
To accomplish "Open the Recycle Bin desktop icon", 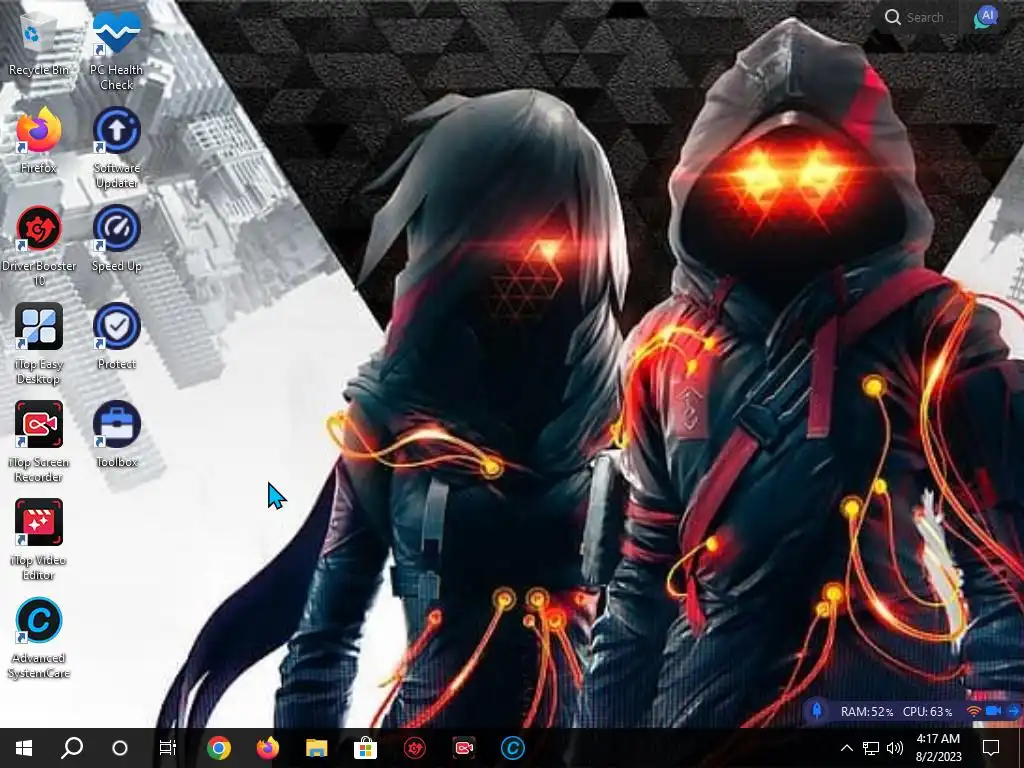I will (x=39, y=43).
